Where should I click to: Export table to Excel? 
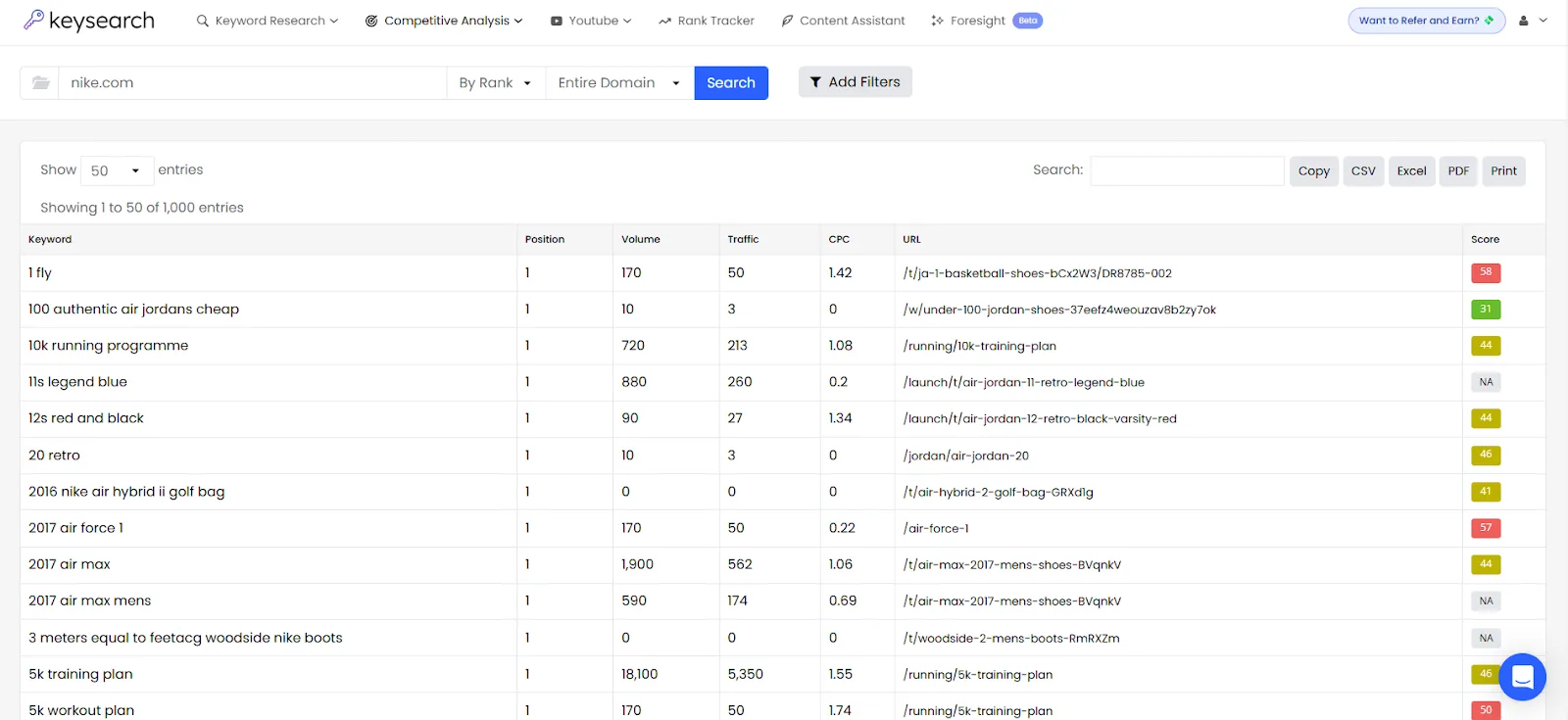1412,171
